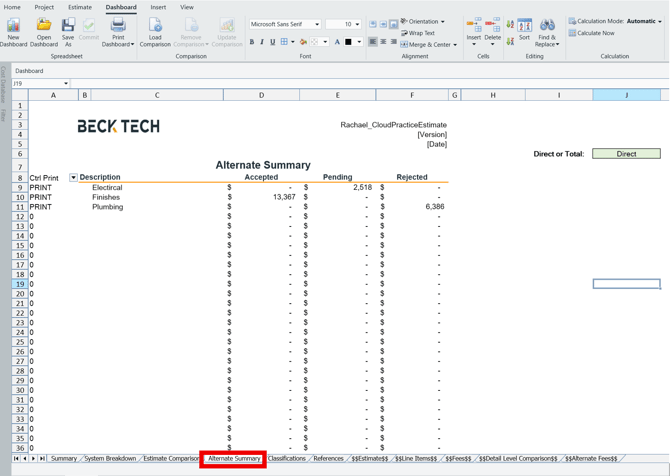Image resolution: width=670 pixels, height=476 pixels.
Task: Click the green Direct cell
Action: pyautogui.click(x=626, y=154)
